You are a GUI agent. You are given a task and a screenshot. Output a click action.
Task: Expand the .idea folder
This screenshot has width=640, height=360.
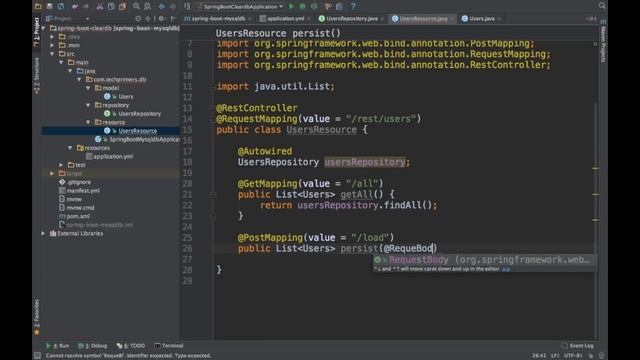(x=52, y=37)
